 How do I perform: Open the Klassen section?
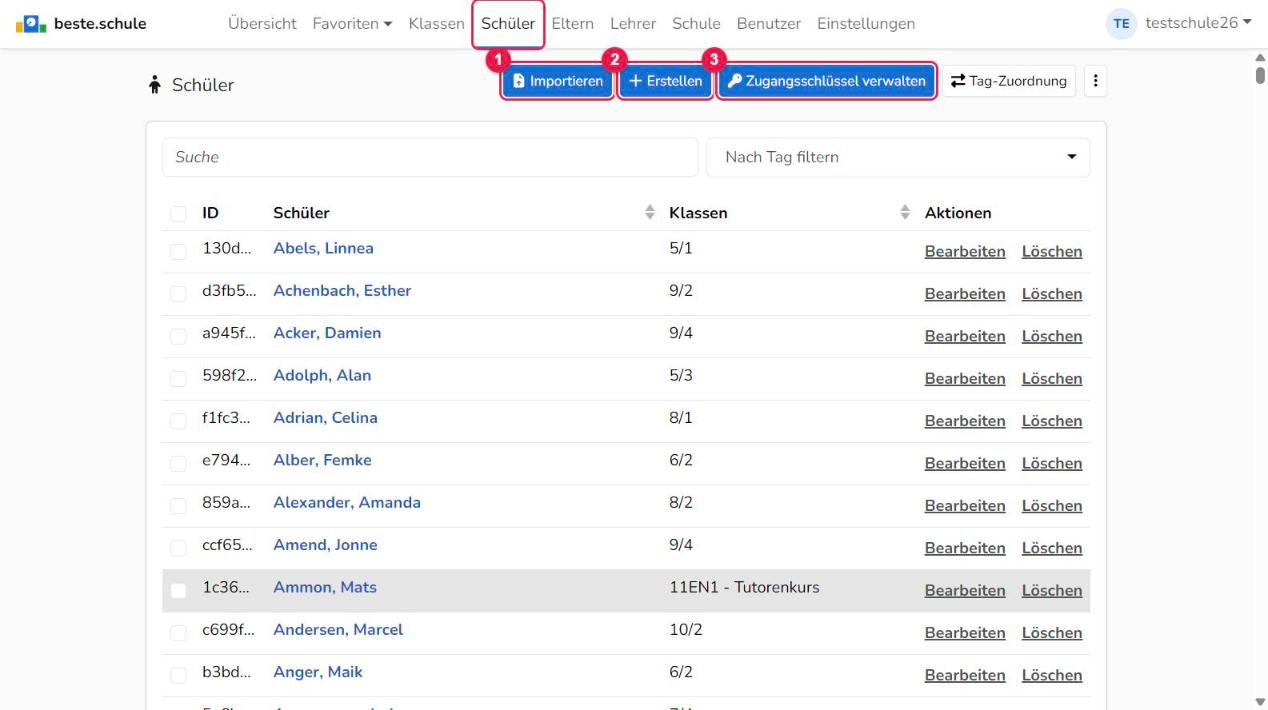tap(437, 23)
